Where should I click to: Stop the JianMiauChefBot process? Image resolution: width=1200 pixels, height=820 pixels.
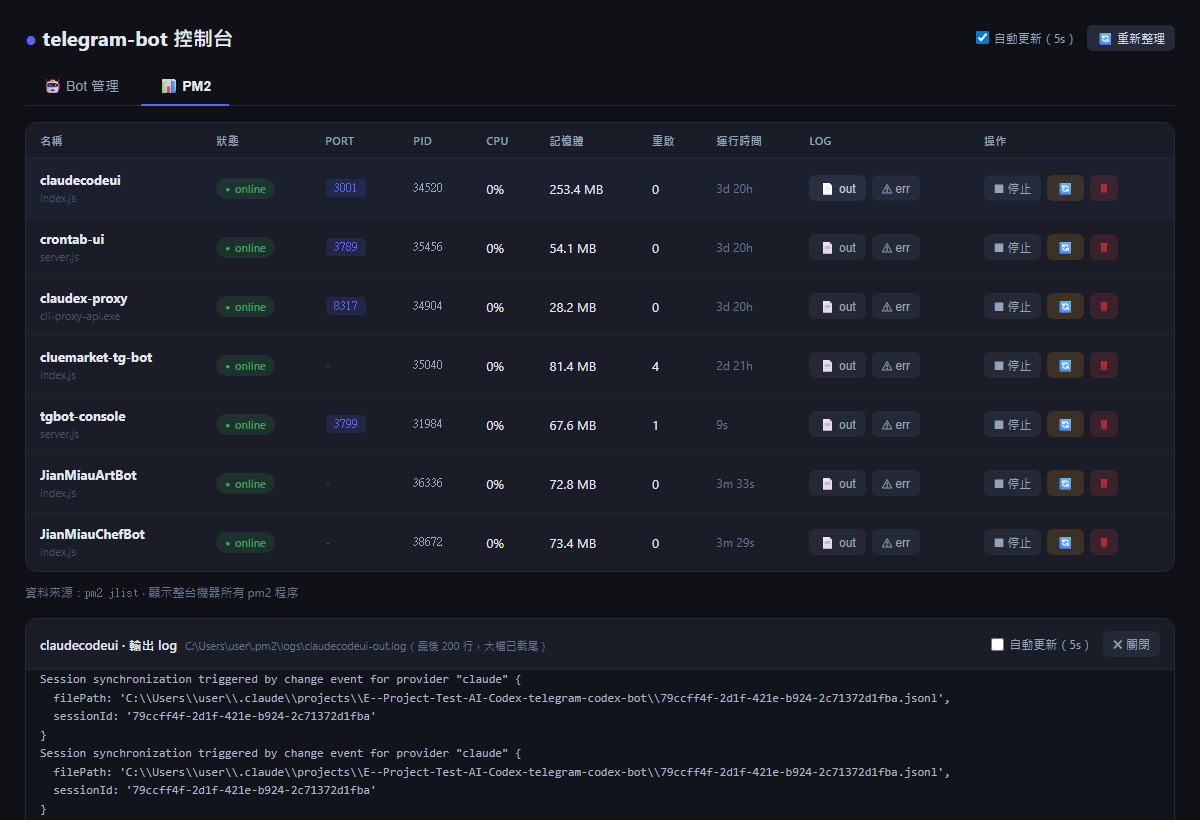click(1012, 542)
